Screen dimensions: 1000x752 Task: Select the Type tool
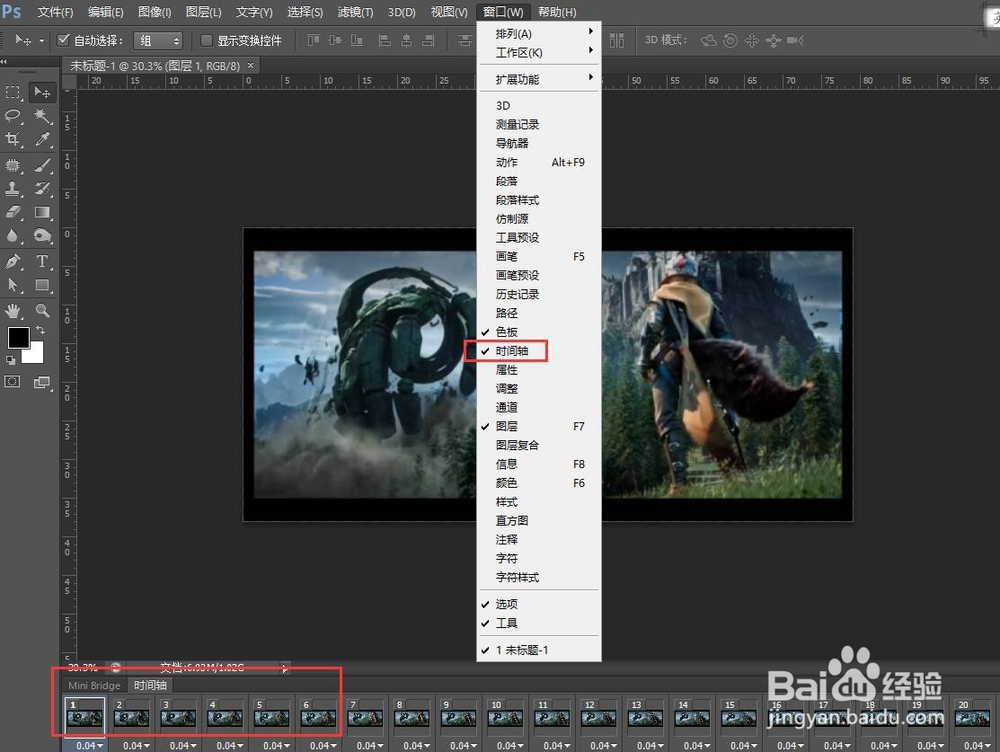tap(42, 262)
